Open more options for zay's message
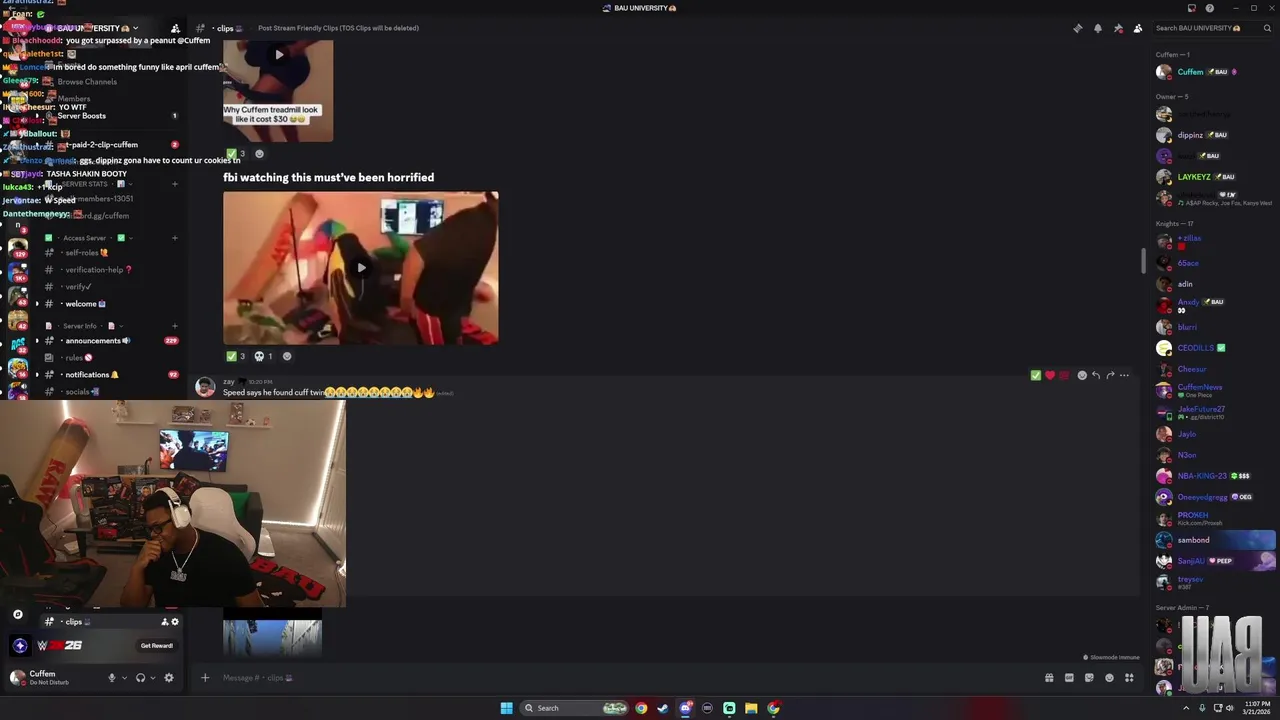1280x720 pixels. click(1124, 375)
